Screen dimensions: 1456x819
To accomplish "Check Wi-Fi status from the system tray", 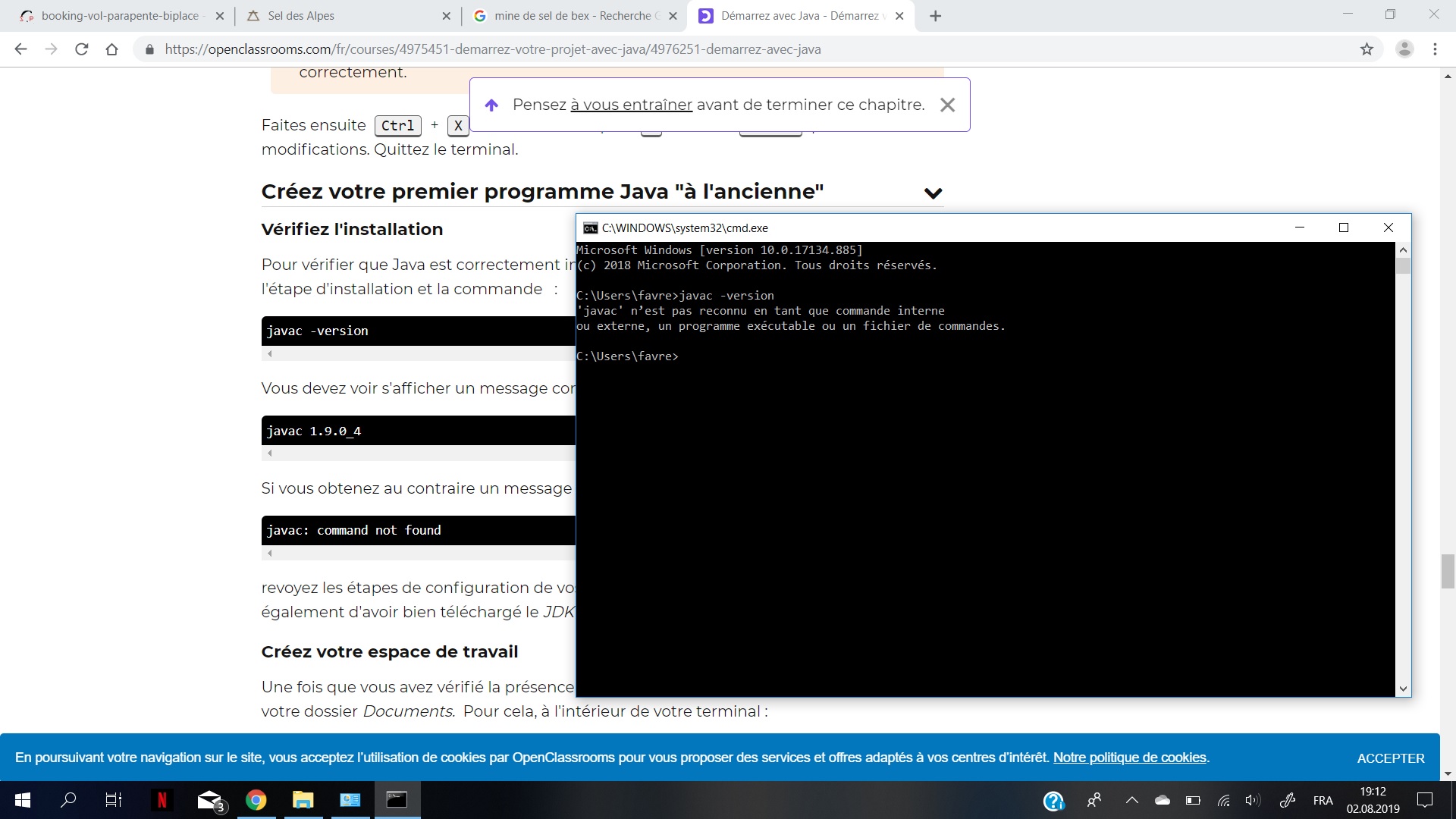I will (1224, 800).
